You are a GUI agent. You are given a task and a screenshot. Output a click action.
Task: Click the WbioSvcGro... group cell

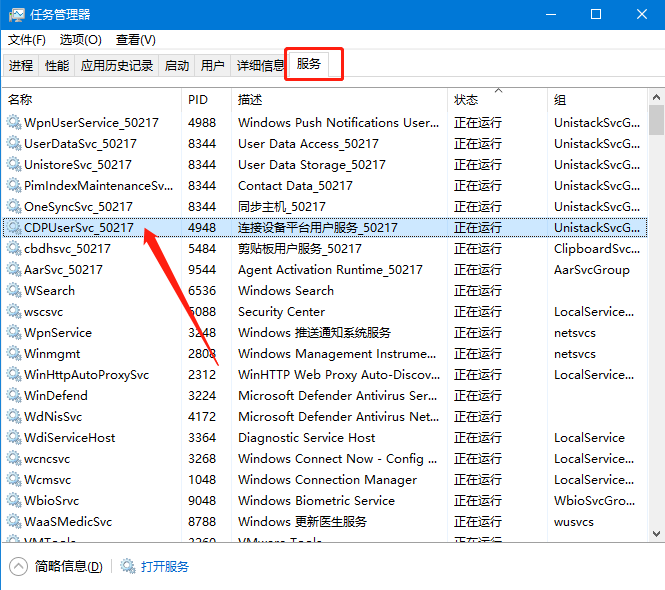595,501
